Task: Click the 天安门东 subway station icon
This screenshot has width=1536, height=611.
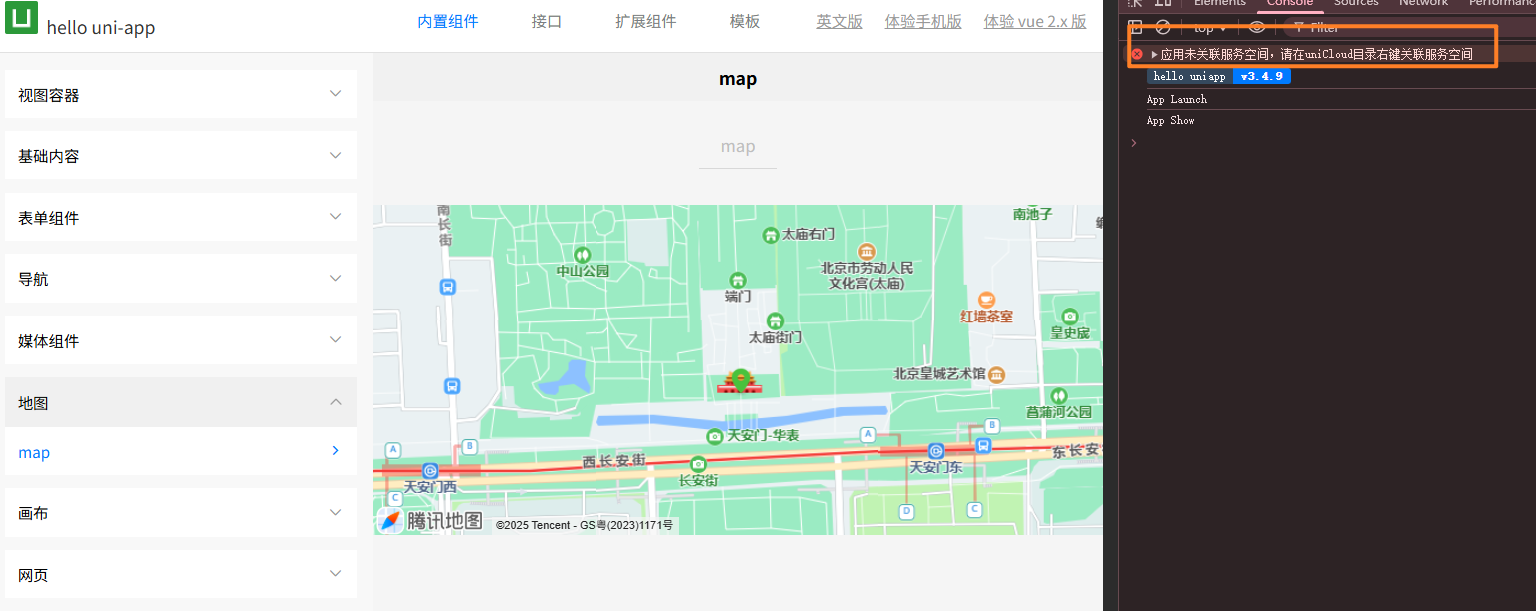Action: 936,451
